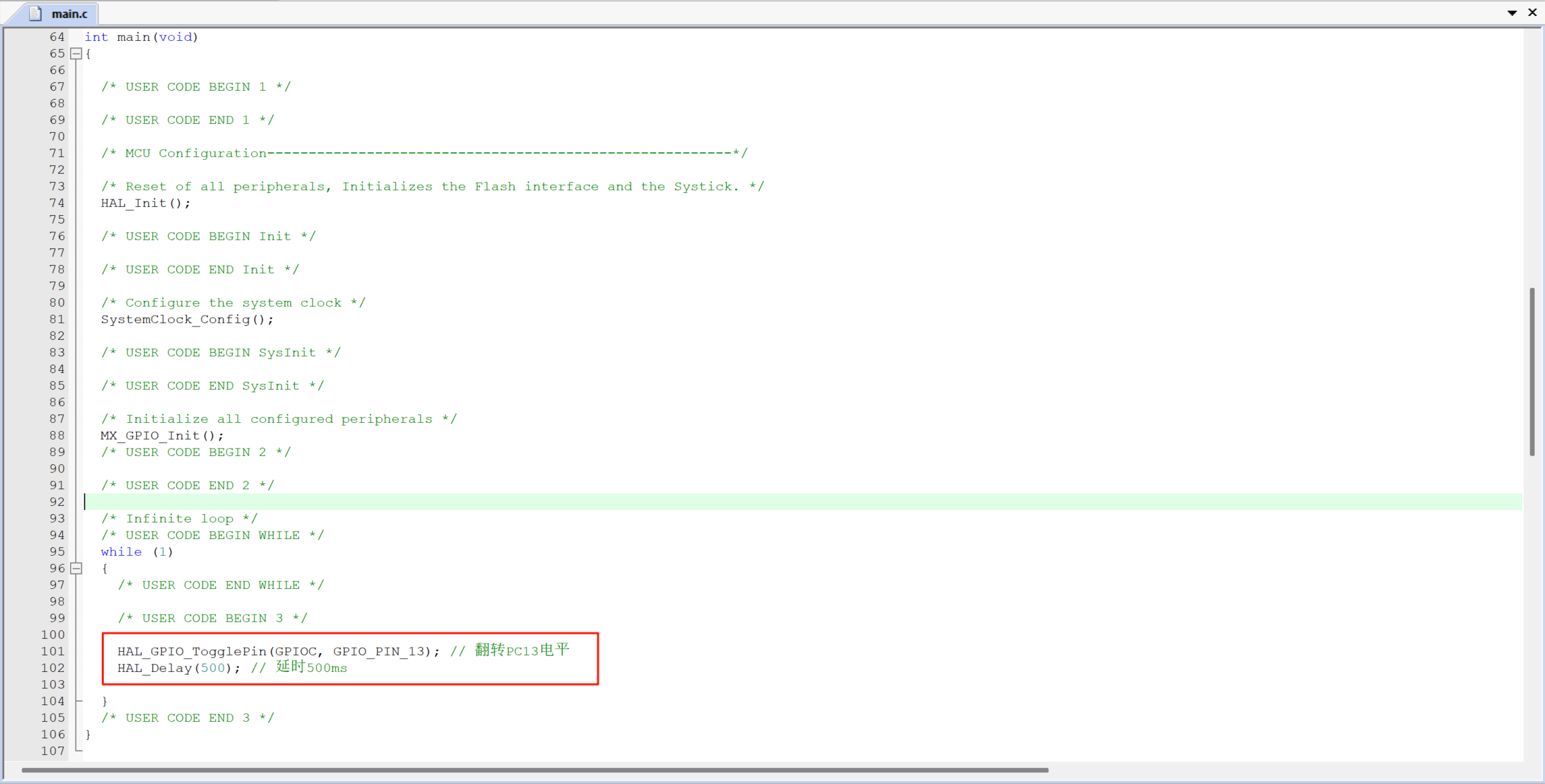The height and width of the screenshot is (784, 1545).
Task: Click the while keyword on line 95
Action: click(x=121, y=552)
